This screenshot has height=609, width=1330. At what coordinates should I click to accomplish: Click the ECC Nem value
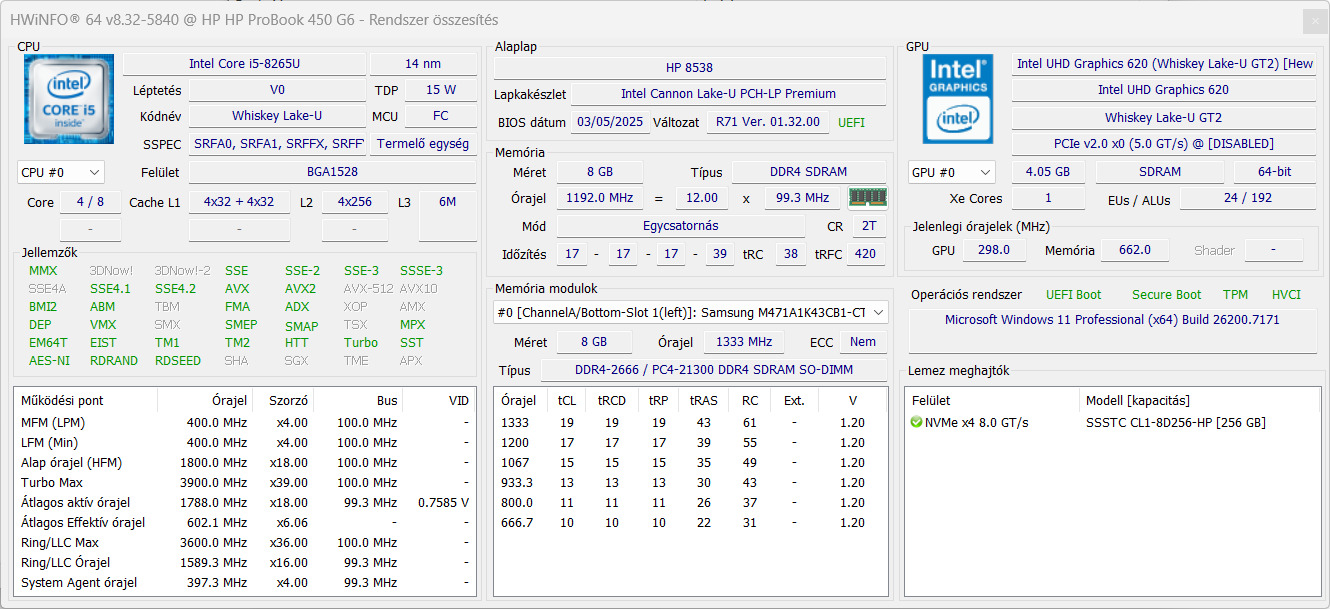click(x=863, y=342)
